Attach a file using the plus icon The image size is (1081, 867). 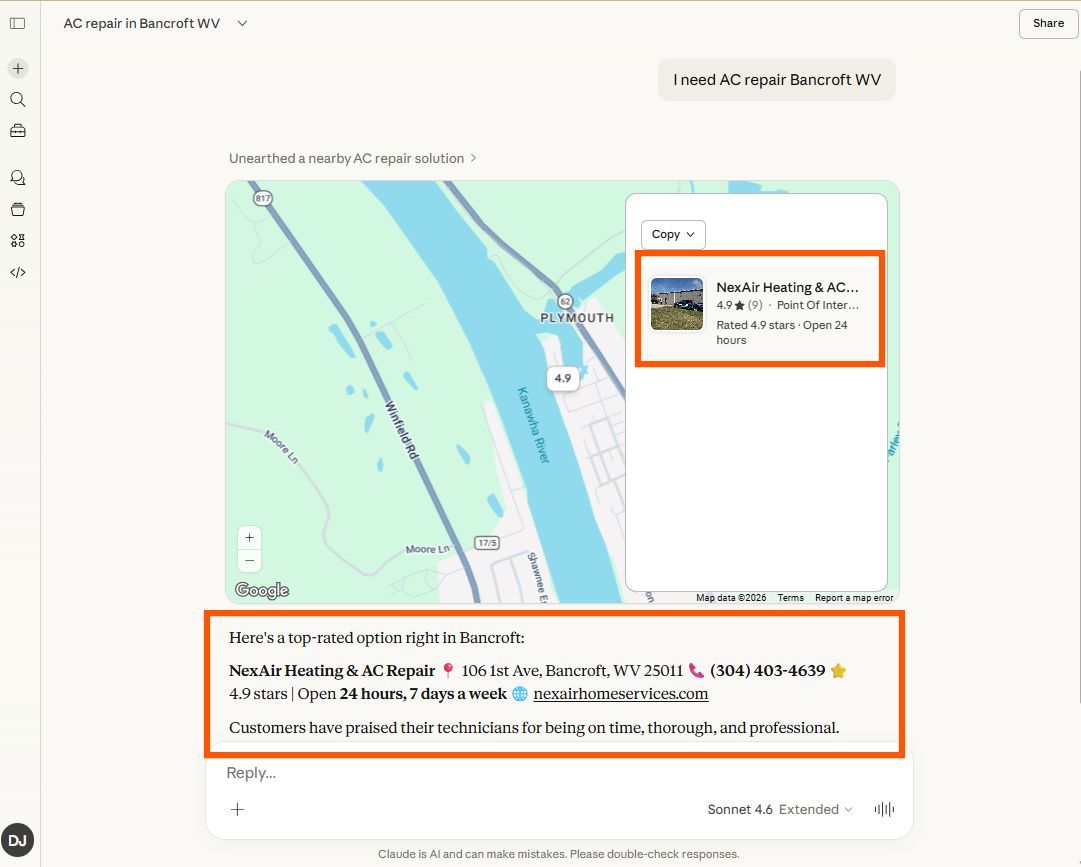tap(237, 809)
